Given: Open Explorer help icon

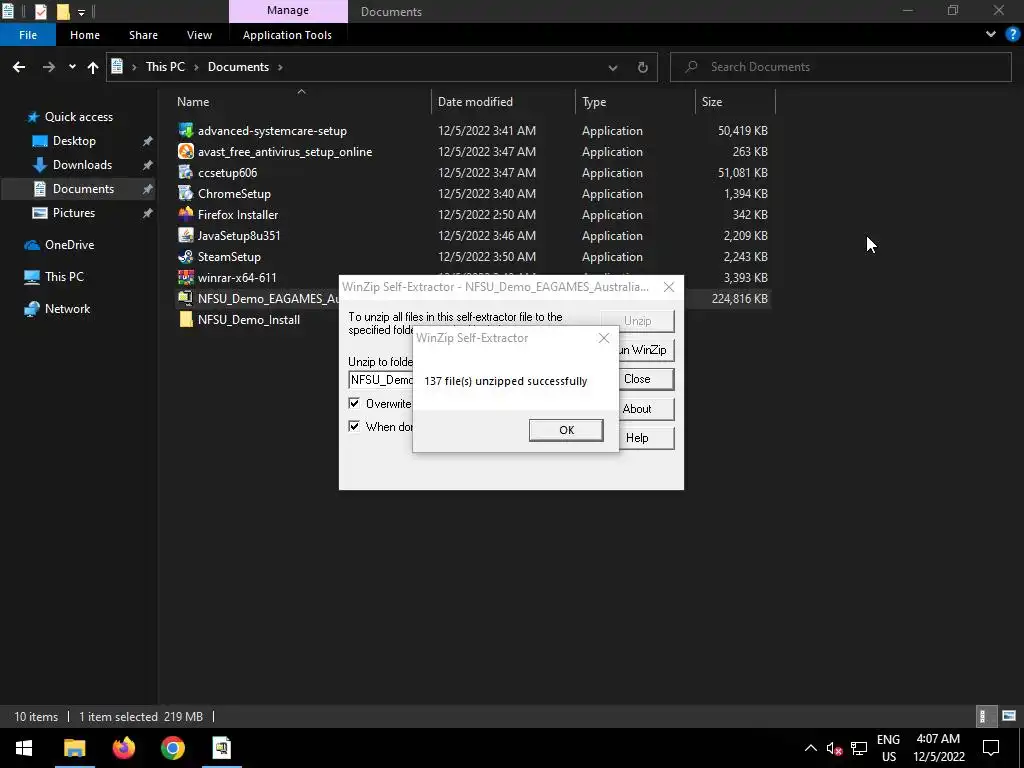Looking at the screenshot, I should pyautogui.click(x=1012, y=34).
